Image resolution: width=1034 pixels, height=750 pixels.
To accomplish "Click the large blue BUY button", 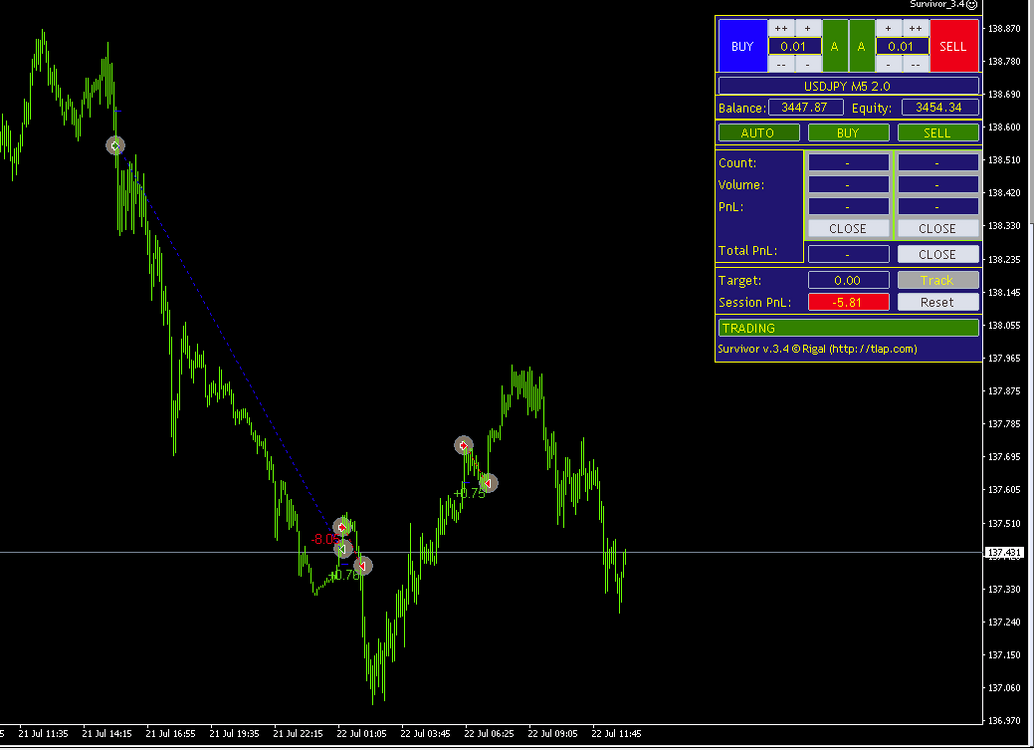I will [x=743, y=46].
